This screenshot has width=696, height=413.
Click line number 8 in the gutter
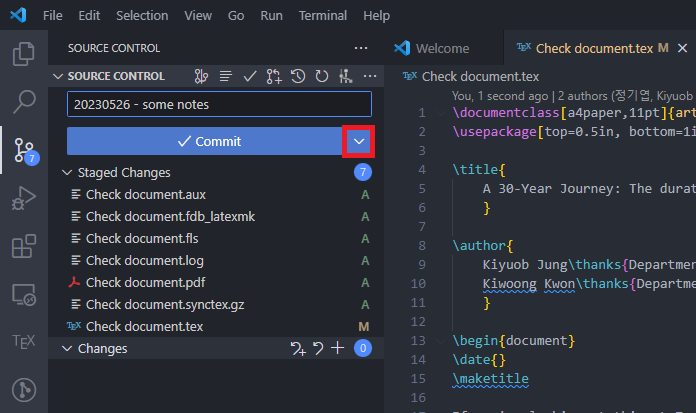(422, 246)
